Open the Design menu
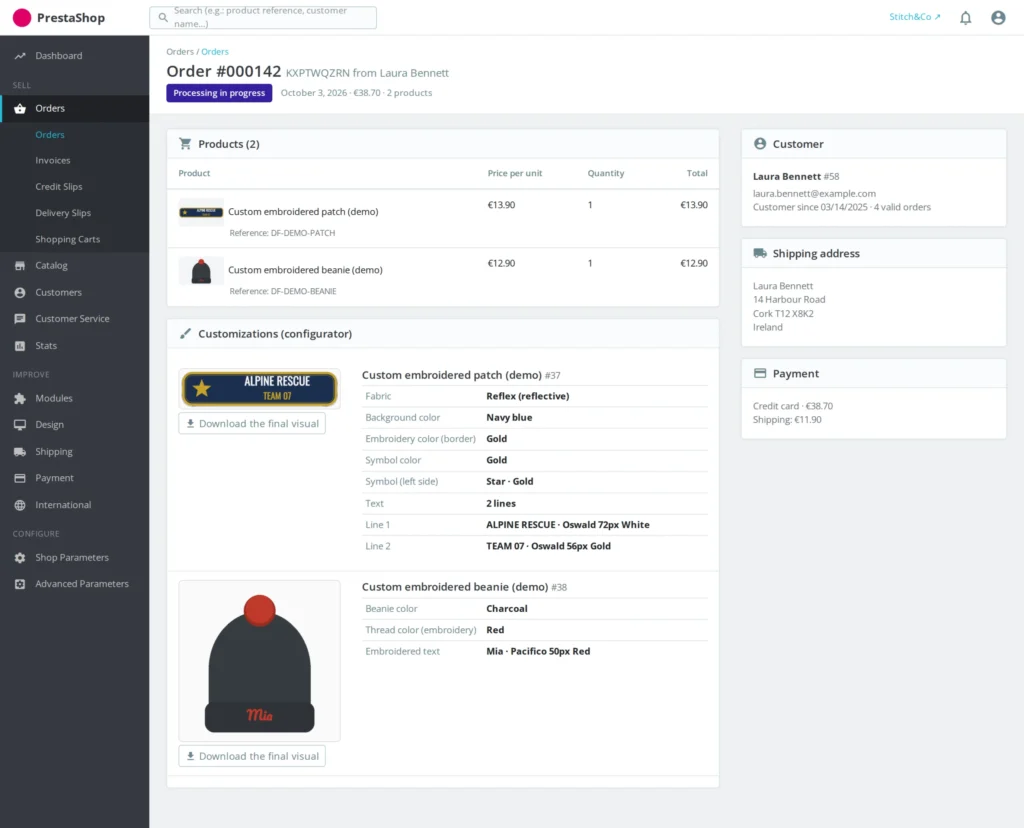Image resolution: width=1024 pixels, height=828 pixels. pyautogui.click(x=50, y=424)
